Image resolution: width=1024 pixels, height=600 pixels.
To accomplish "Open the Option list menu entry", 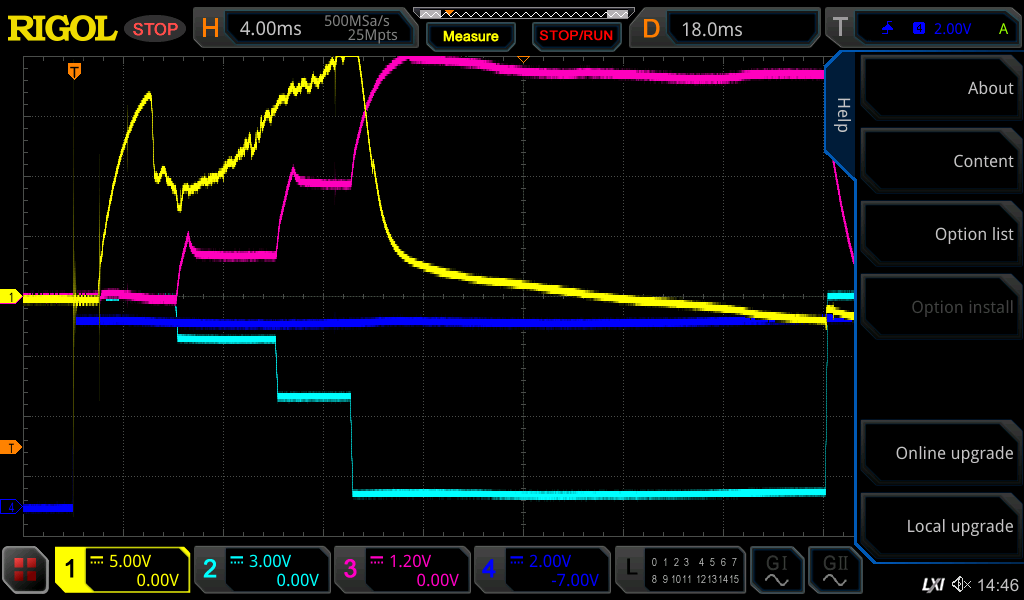I will pos(940,234).
